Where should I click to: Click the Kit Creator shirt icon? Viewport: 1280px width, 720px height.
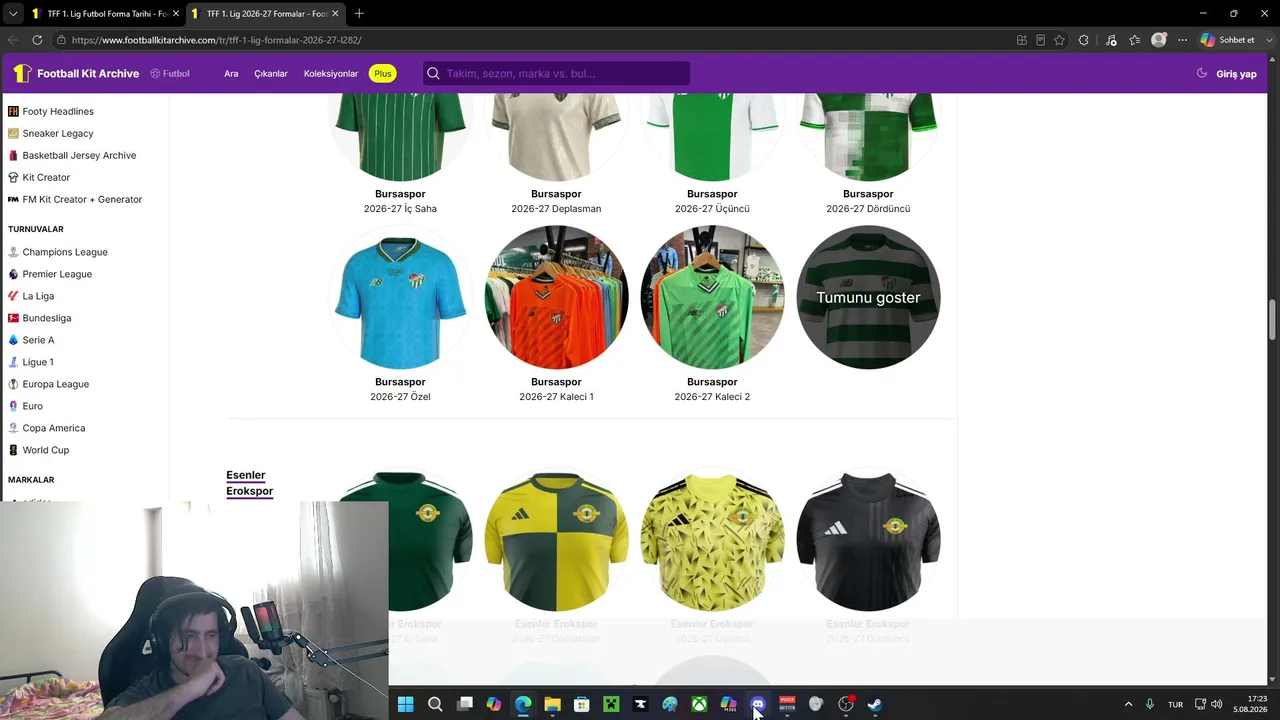coord(13,177)
